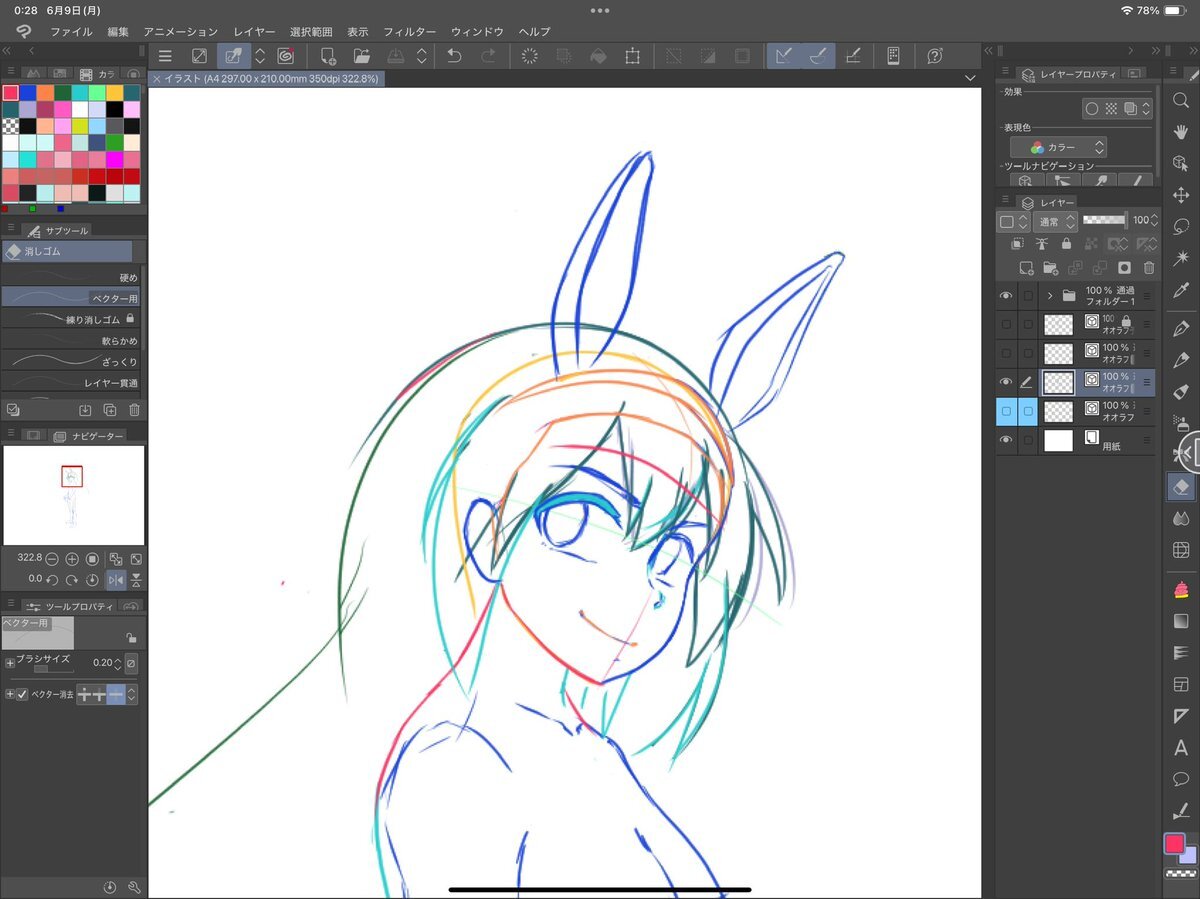Select the Text tool
The image size is (1200, 899).
(1181, 747)
